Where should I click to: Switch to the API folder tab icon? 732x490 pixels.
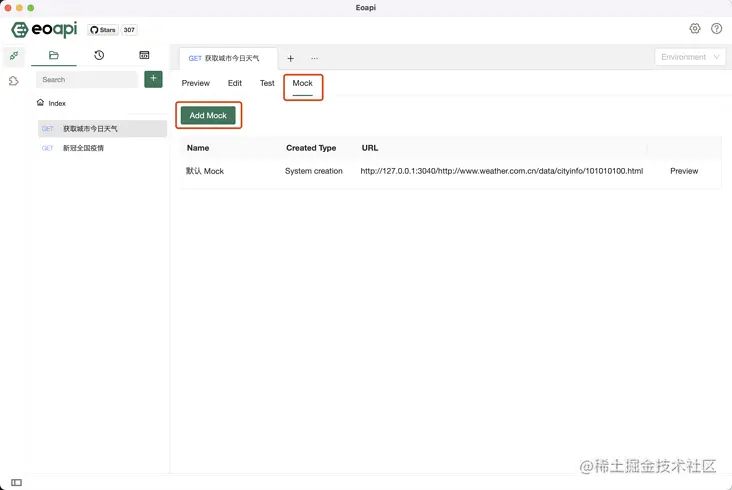point(54,55)
